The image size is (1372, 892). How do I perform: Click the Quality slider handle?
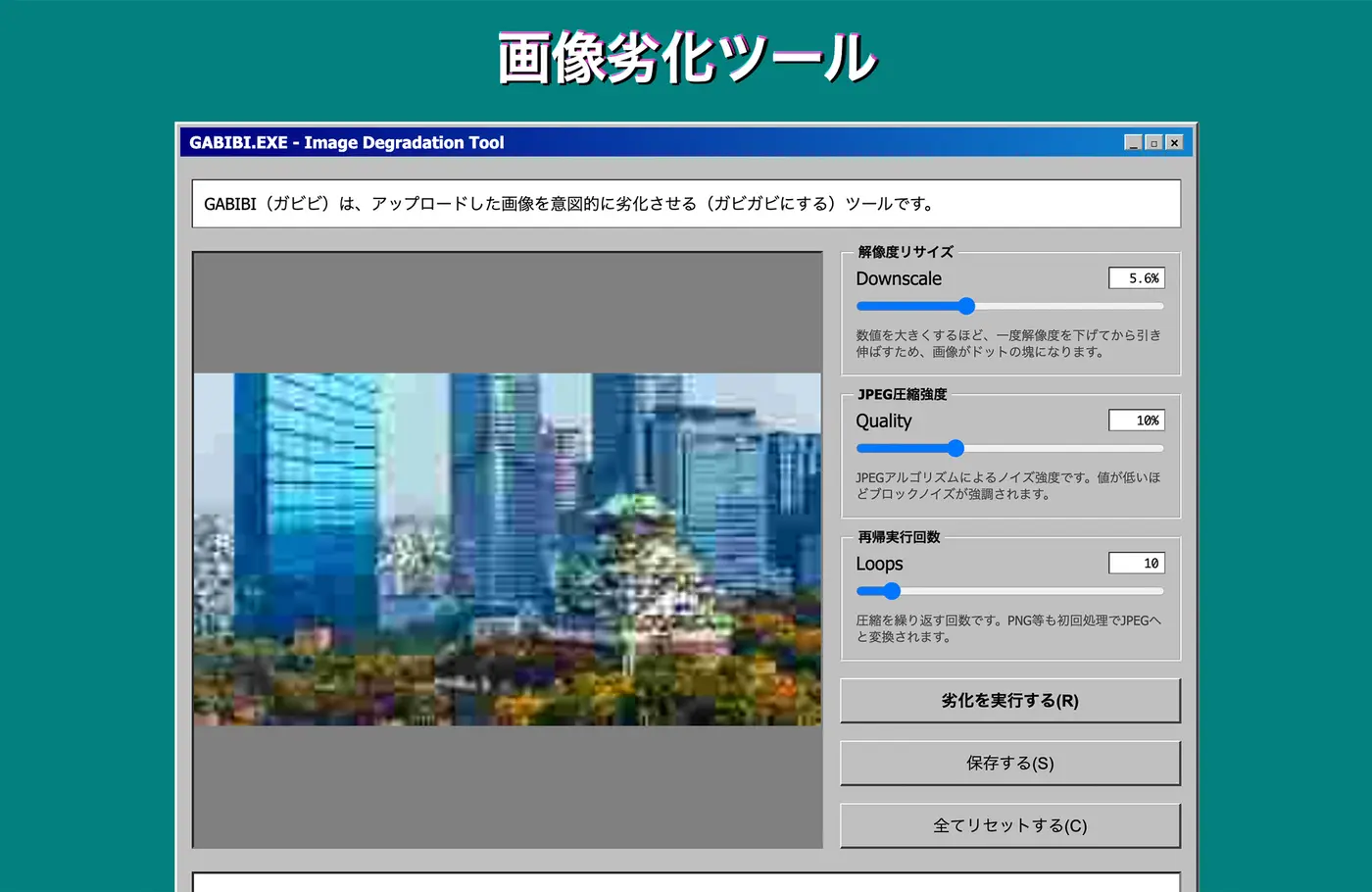pyautogui.click(x=955, y=448)
